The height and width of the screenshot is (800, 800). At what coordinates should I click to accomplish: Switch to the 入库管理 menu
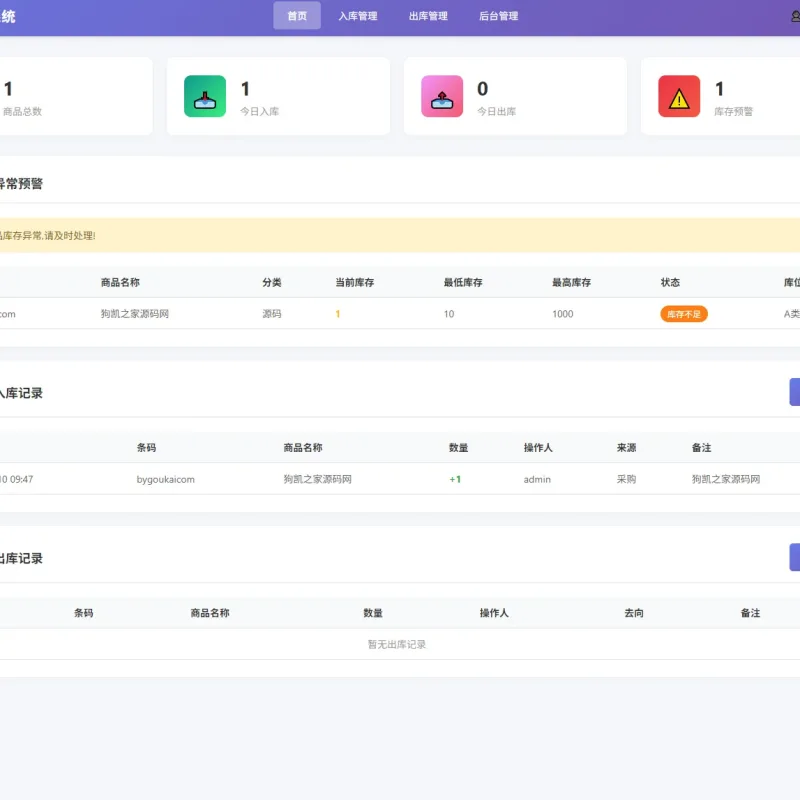358,16
